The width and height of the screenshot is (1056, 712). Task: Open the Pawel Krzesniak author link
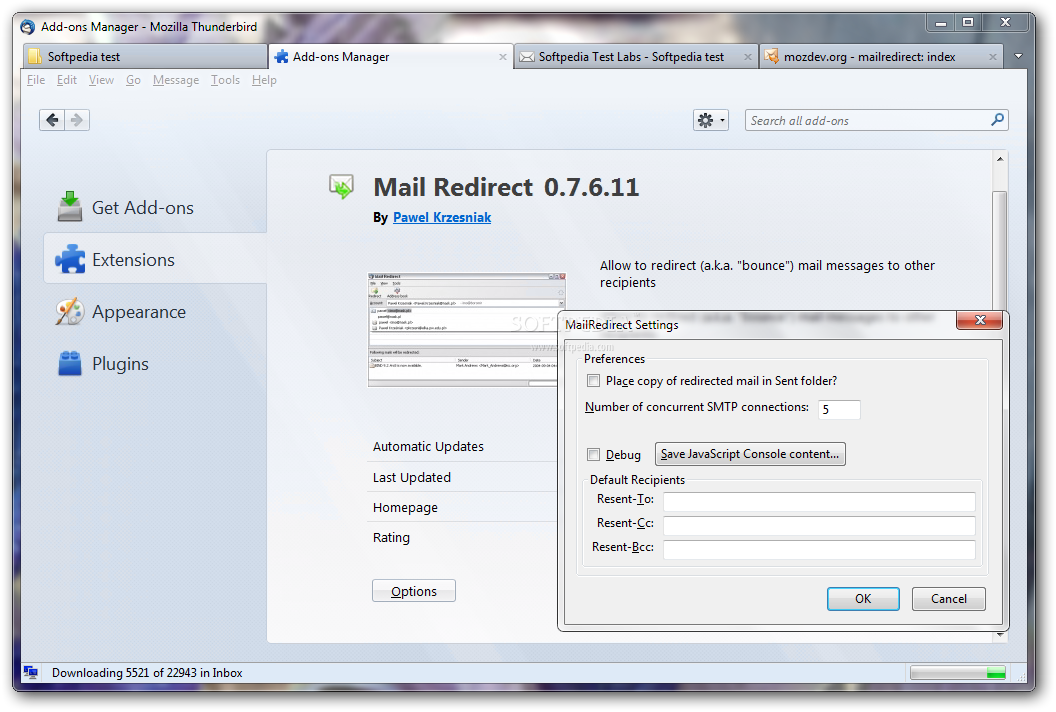pyautogui.click(x=442, y=218)
